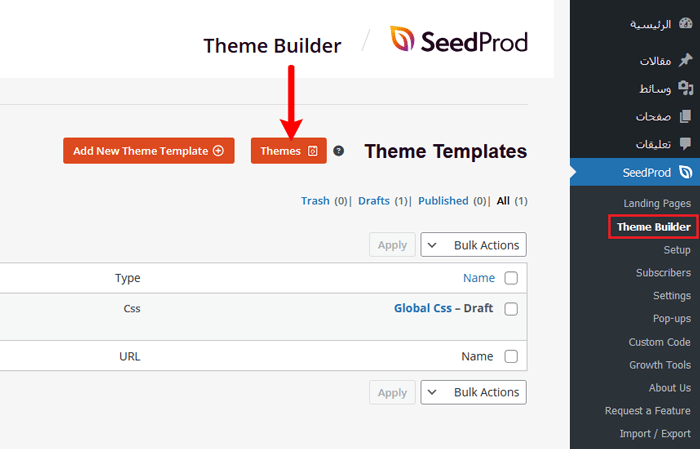
Task: Click the pages icon in sidebar
Action: click(x=684, y=117)
